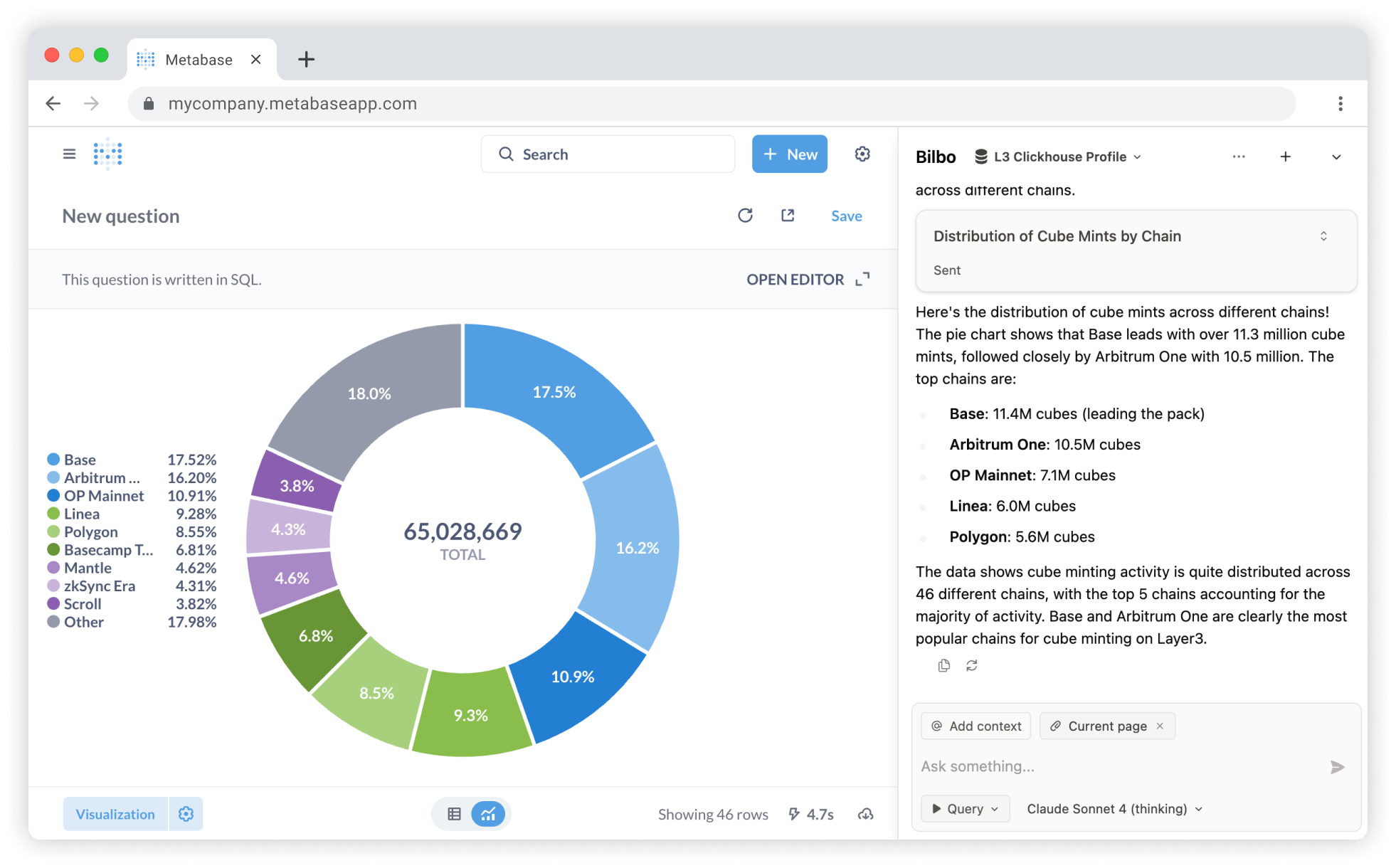Click the Linea legend color dot

[53, 514]
